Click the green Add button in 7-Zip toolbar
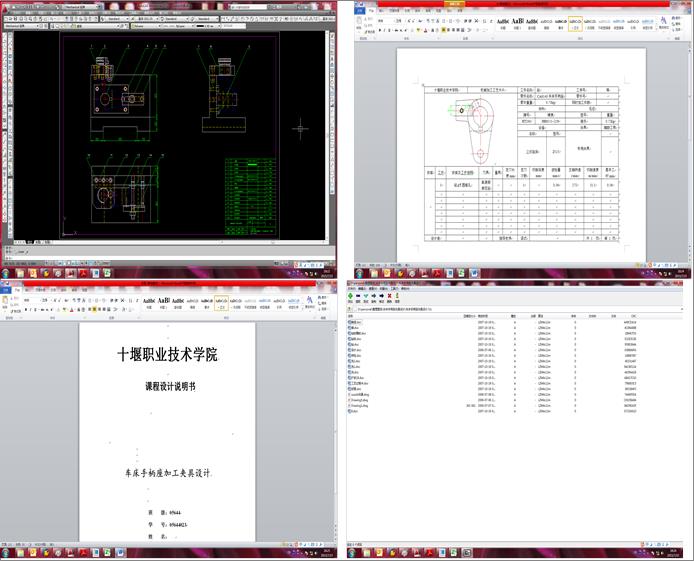 click(351, 296)
